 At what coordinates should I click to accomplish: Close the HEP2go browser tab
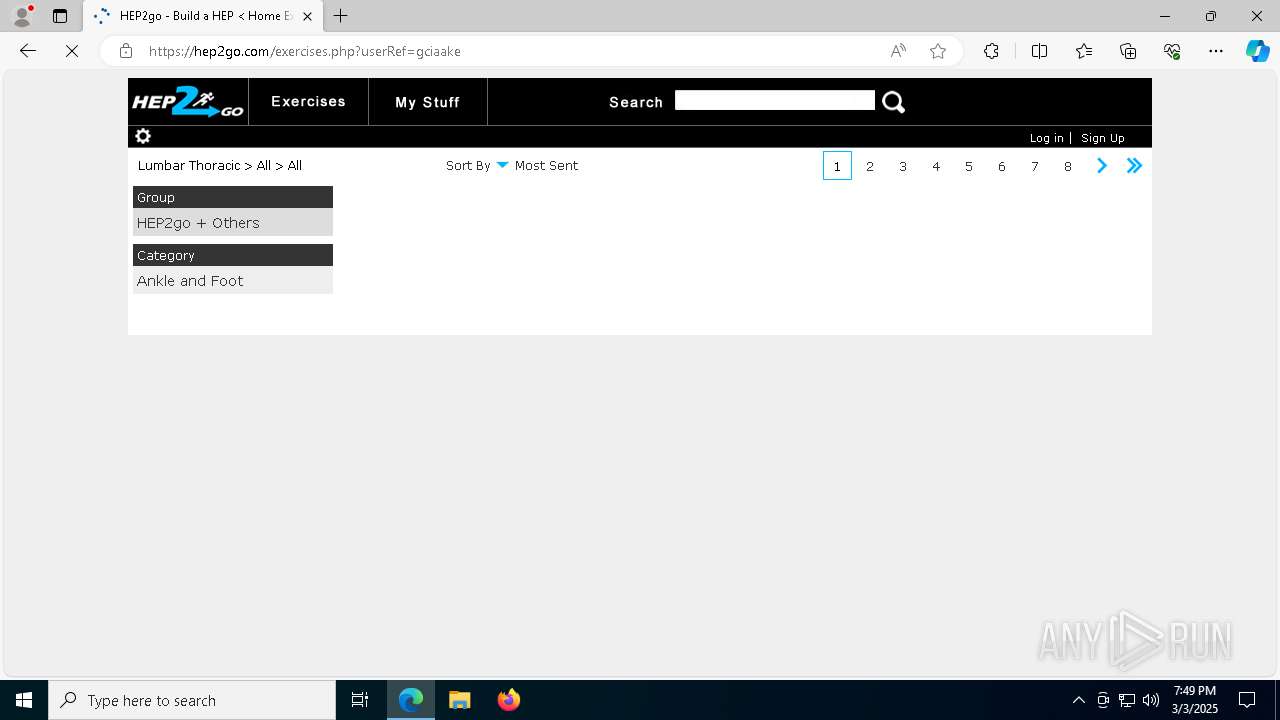coord(307,16)
